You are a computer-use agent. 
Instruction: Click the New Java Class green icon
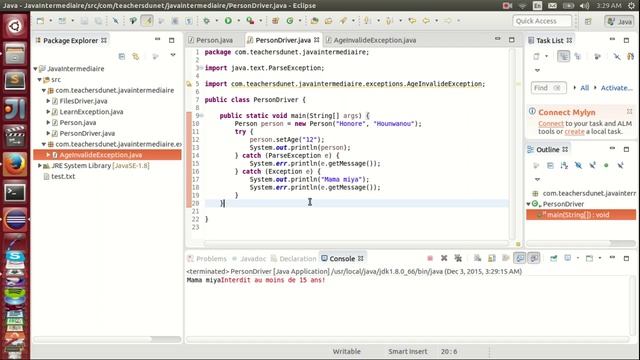290,21
